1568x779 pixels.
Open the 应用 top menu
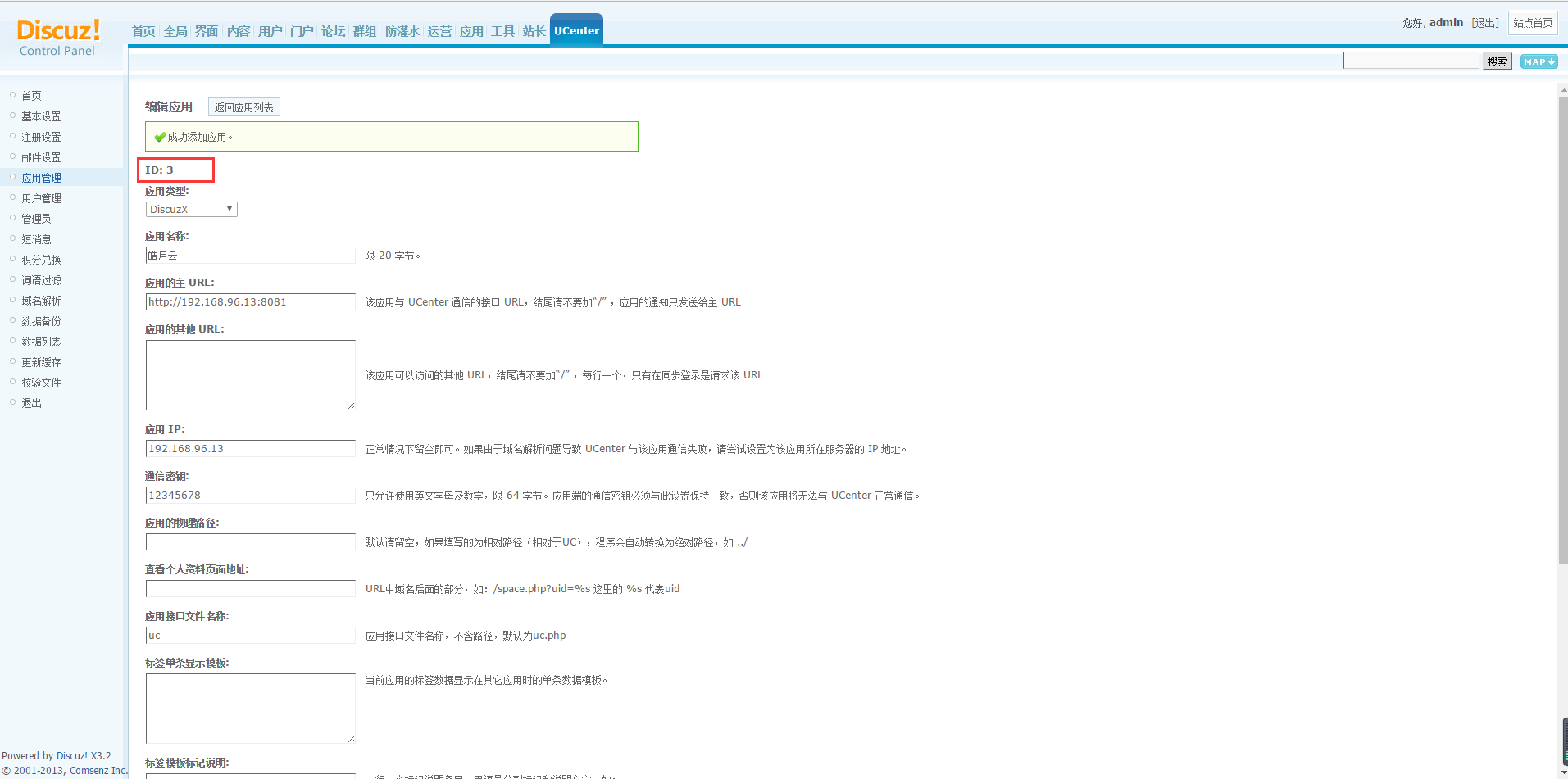tap(471, 31)
